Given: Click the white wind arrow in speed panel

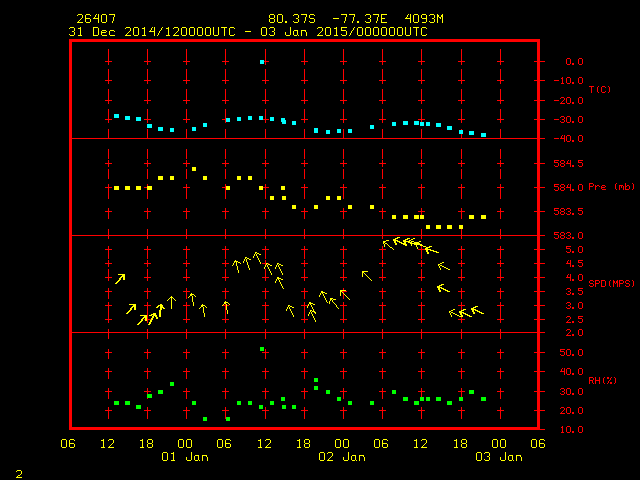Looking at the screenshot, I should click(171, 301).
